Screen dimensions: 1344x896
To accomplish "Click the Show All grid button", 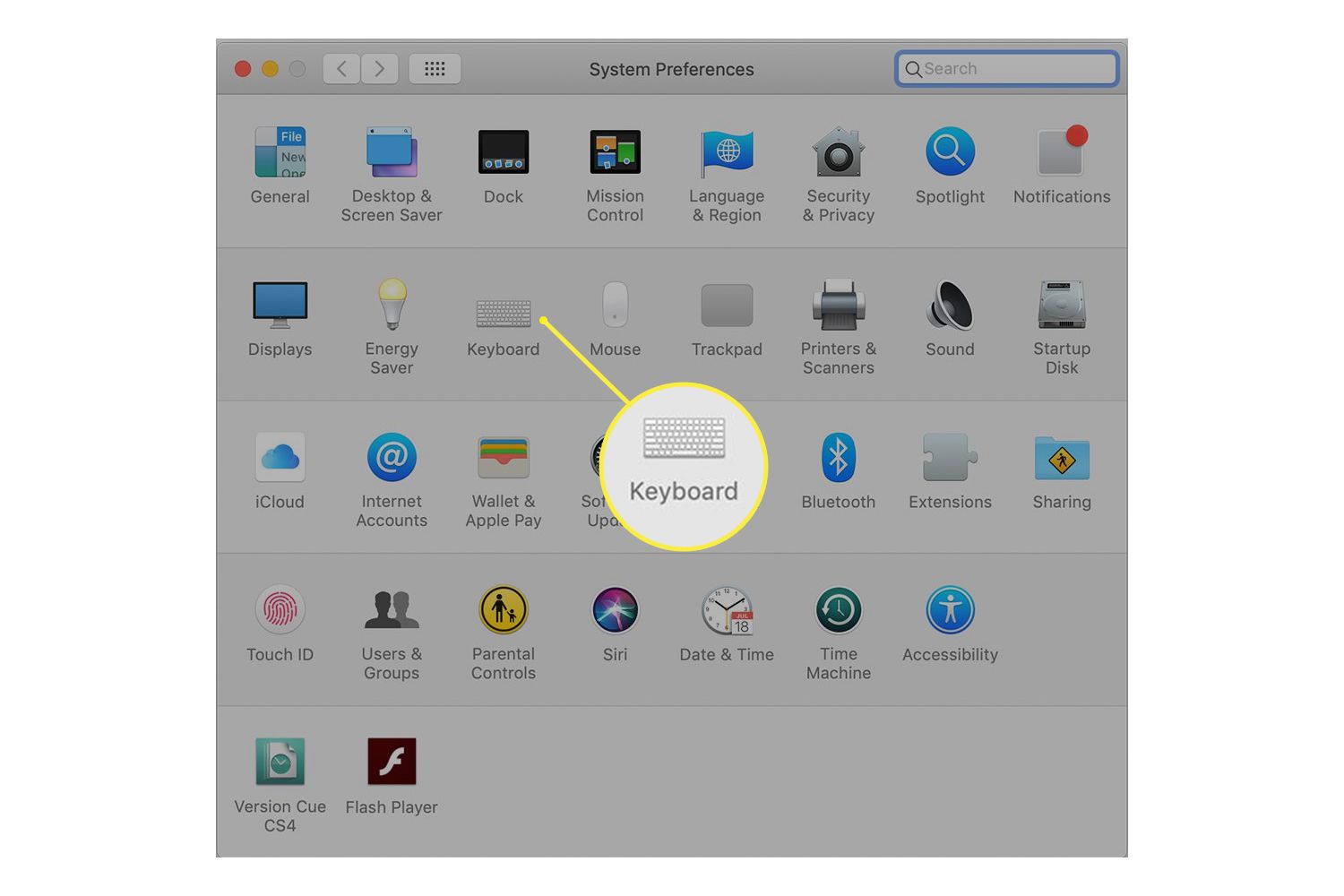I will (435, 69).
